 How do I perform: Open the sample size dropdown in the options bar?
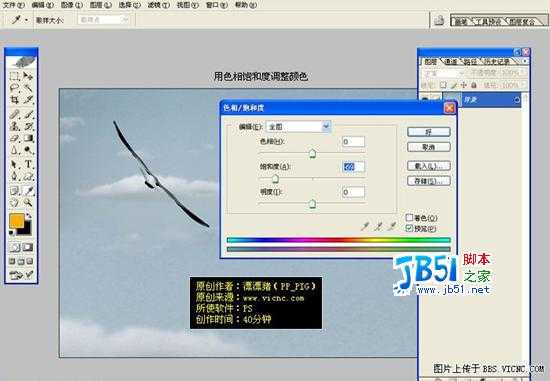103,20
